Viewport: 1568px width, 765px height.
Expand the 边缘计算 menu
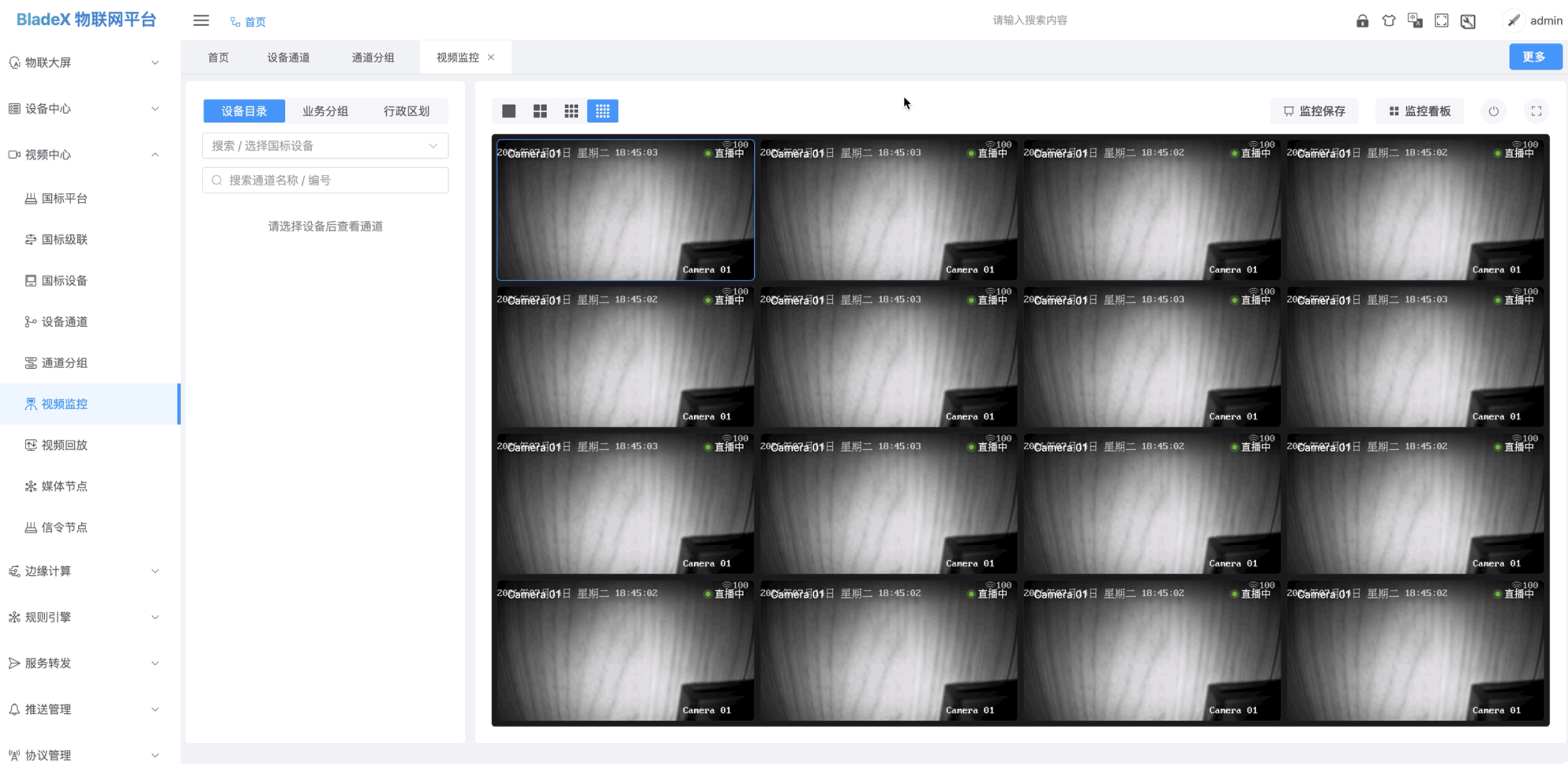(90, 572)
